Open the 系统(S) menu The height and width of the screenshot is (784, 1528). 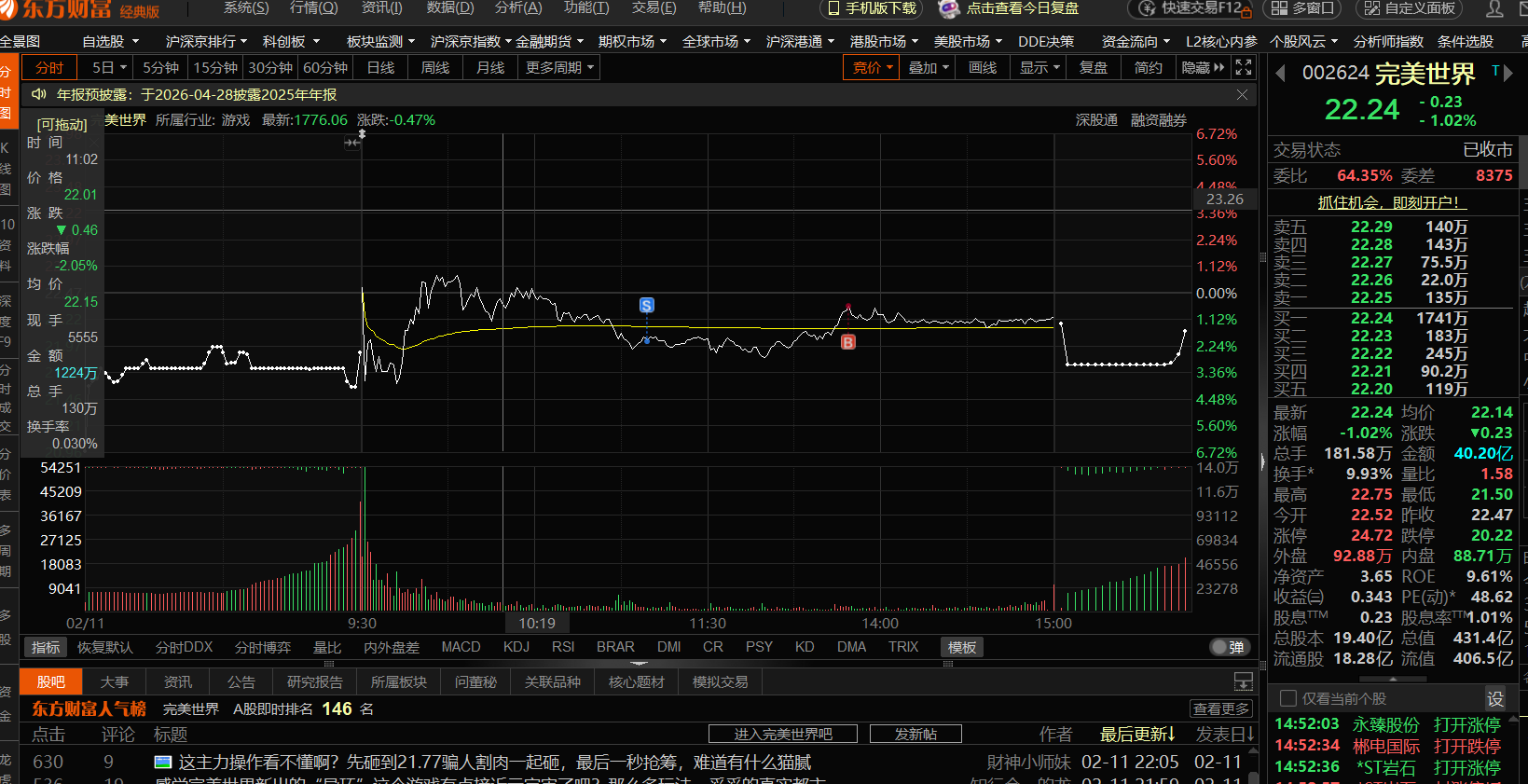[246, 7]
